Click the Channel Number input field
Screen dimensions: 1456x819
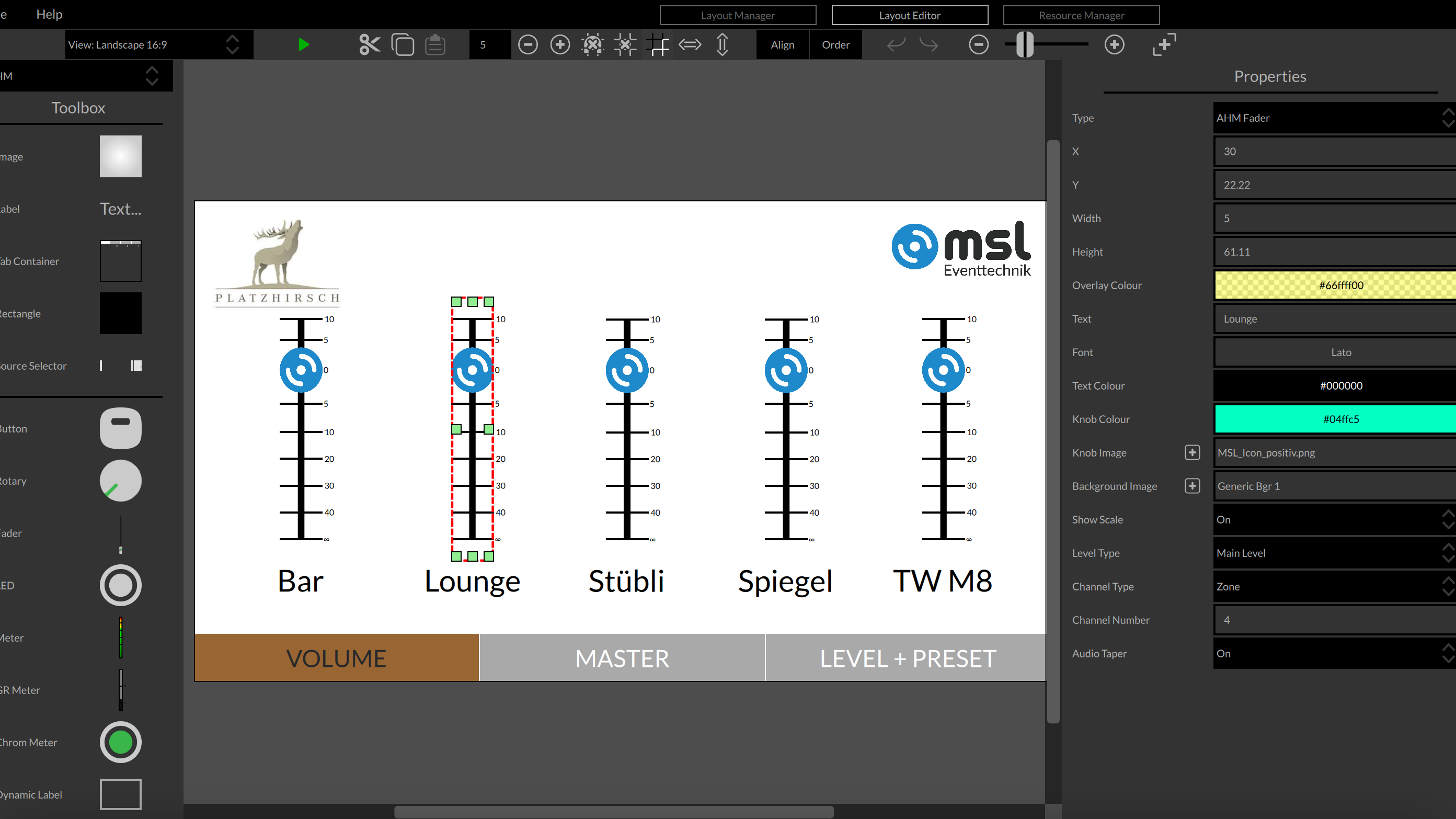pos(1334,619)
